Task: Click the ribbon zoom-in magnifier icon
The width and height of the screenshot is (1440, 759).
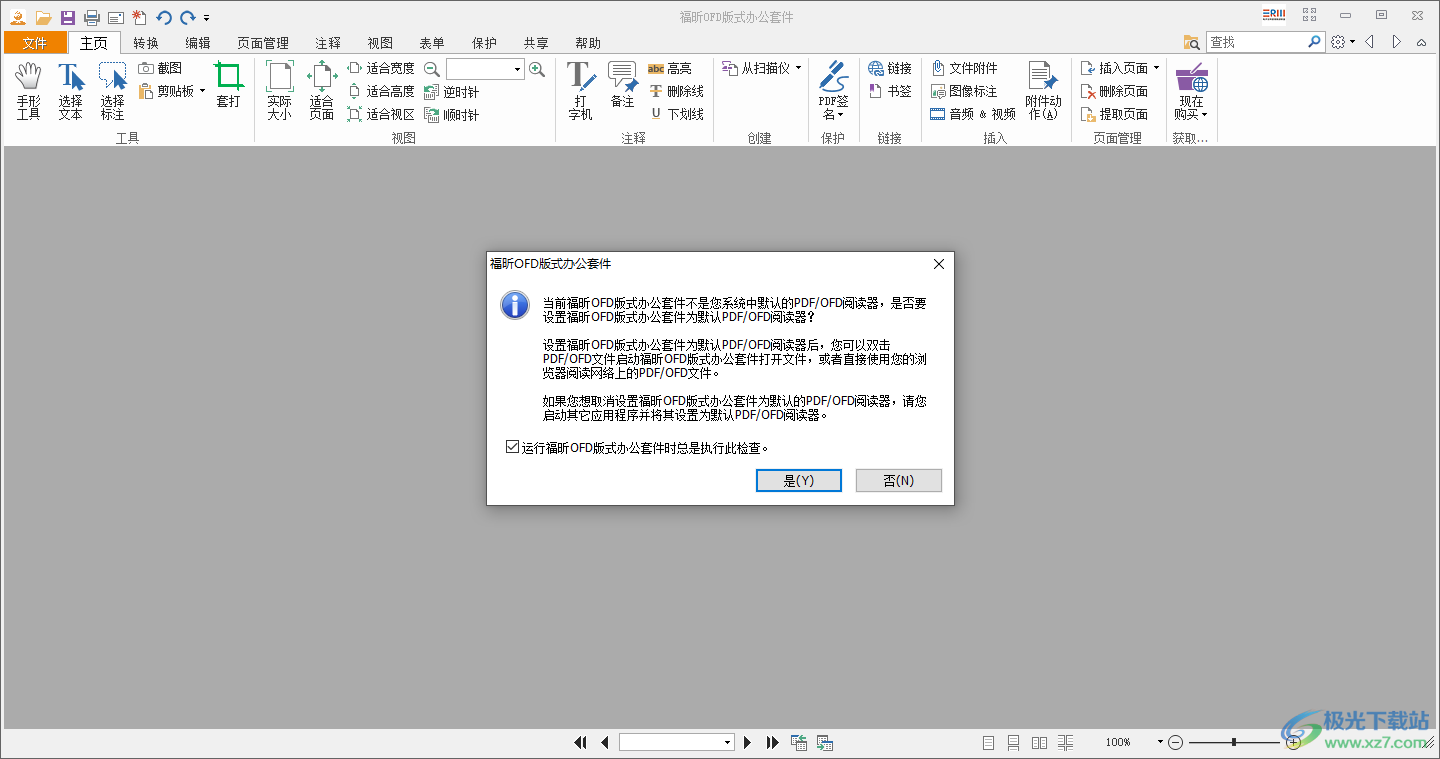Action: pyautogui.click(x=537, y=69)
